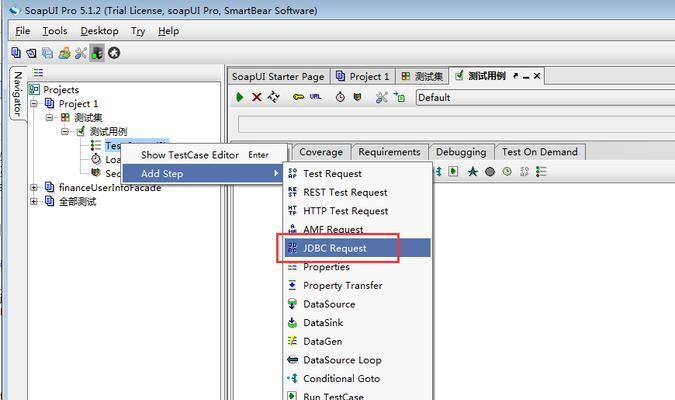Image resolution: width=675 pixels, height=400 pixels.
Task: Choose Show TestCase Editor in context menu
Action: point(204,155)
